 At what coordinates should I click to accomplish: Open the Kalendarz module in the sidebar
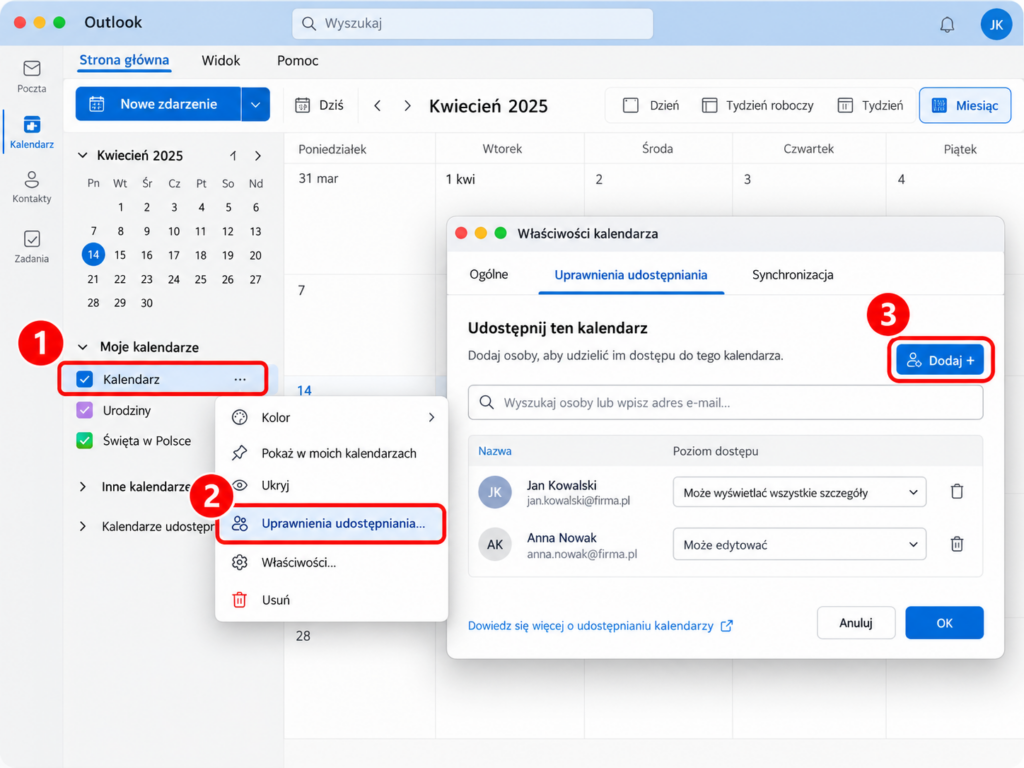point(31,132)
